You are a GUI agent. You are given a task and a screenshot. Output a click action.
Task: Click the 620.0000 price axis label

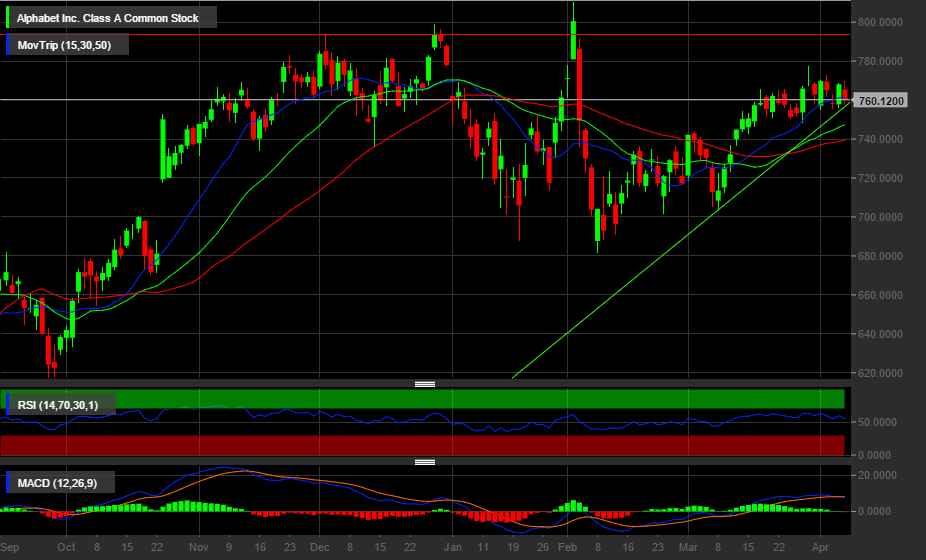pos(880,373)
